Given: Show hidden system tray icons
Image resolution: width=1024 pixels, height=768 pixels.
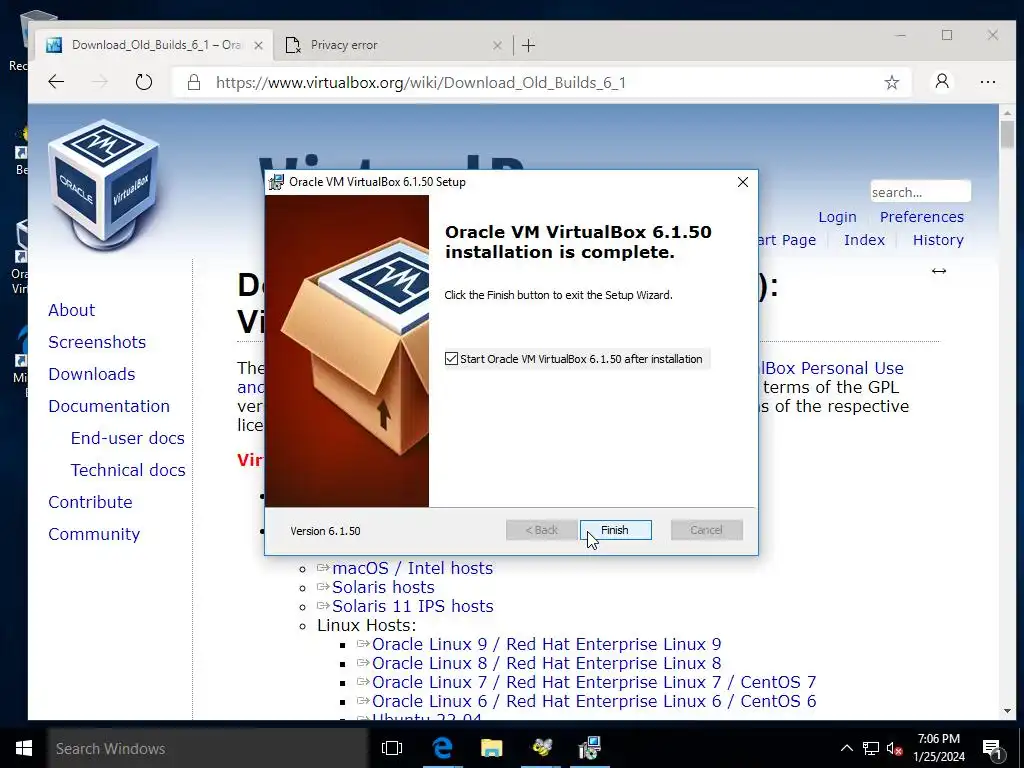Looking at the screenshot, I should [x=846, y=748].
